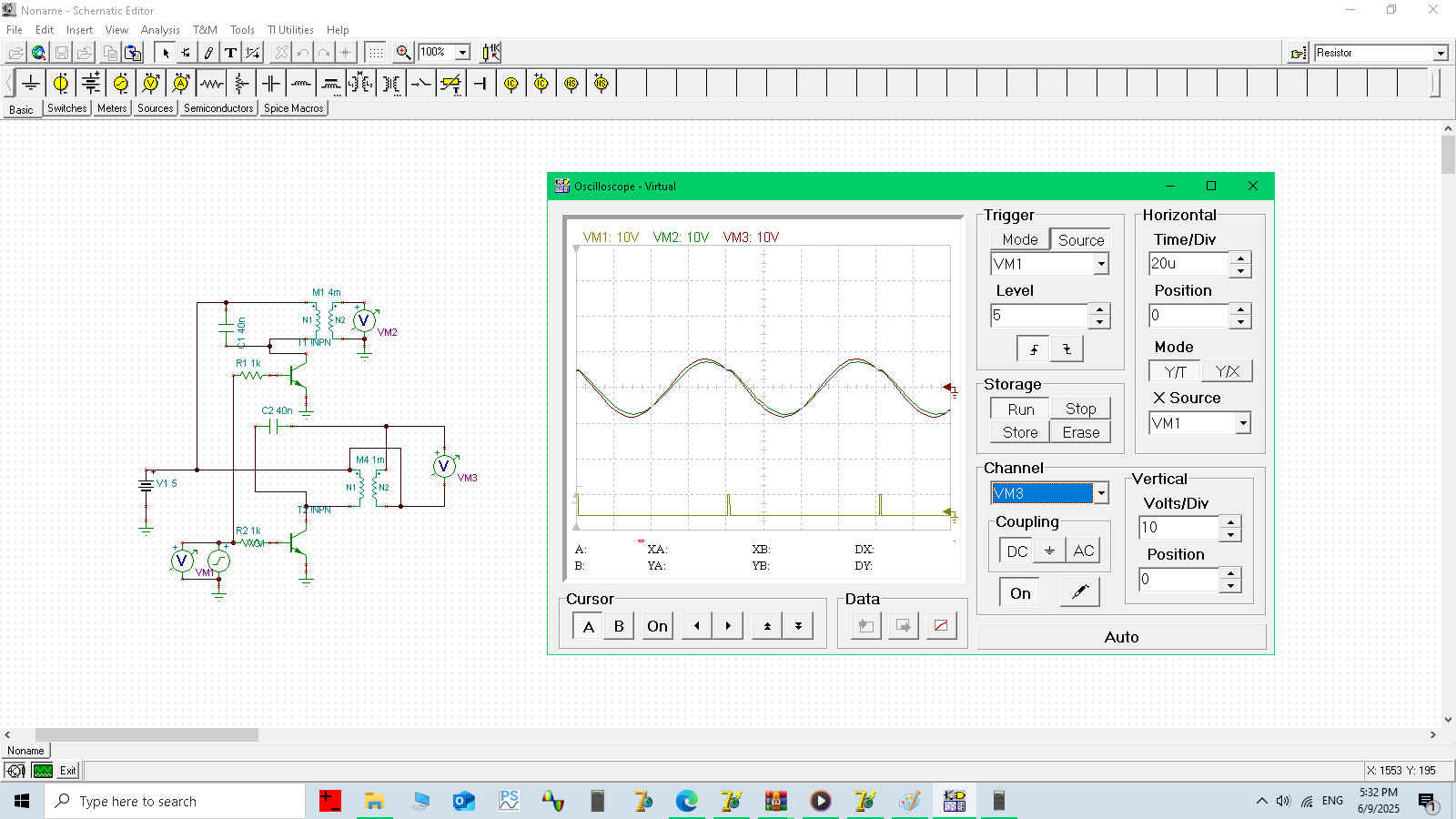Image resolution: width=1456 pixels, height=819 pixels.
Task: Toggle the grid display icon
Action: click(x=376, y=53)
